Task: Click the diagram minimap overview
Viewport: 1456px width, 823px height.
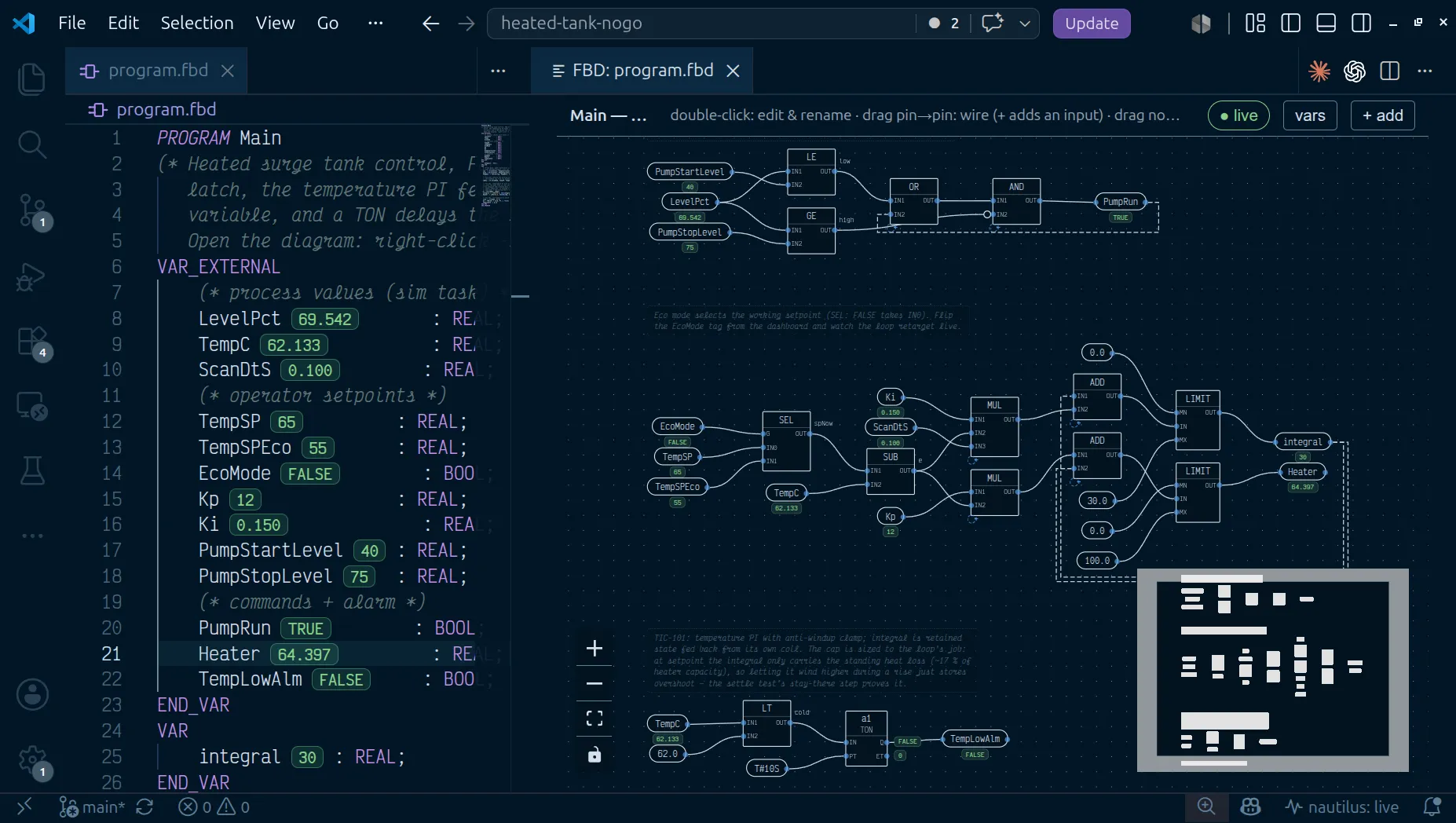Action: (1272, 670)
